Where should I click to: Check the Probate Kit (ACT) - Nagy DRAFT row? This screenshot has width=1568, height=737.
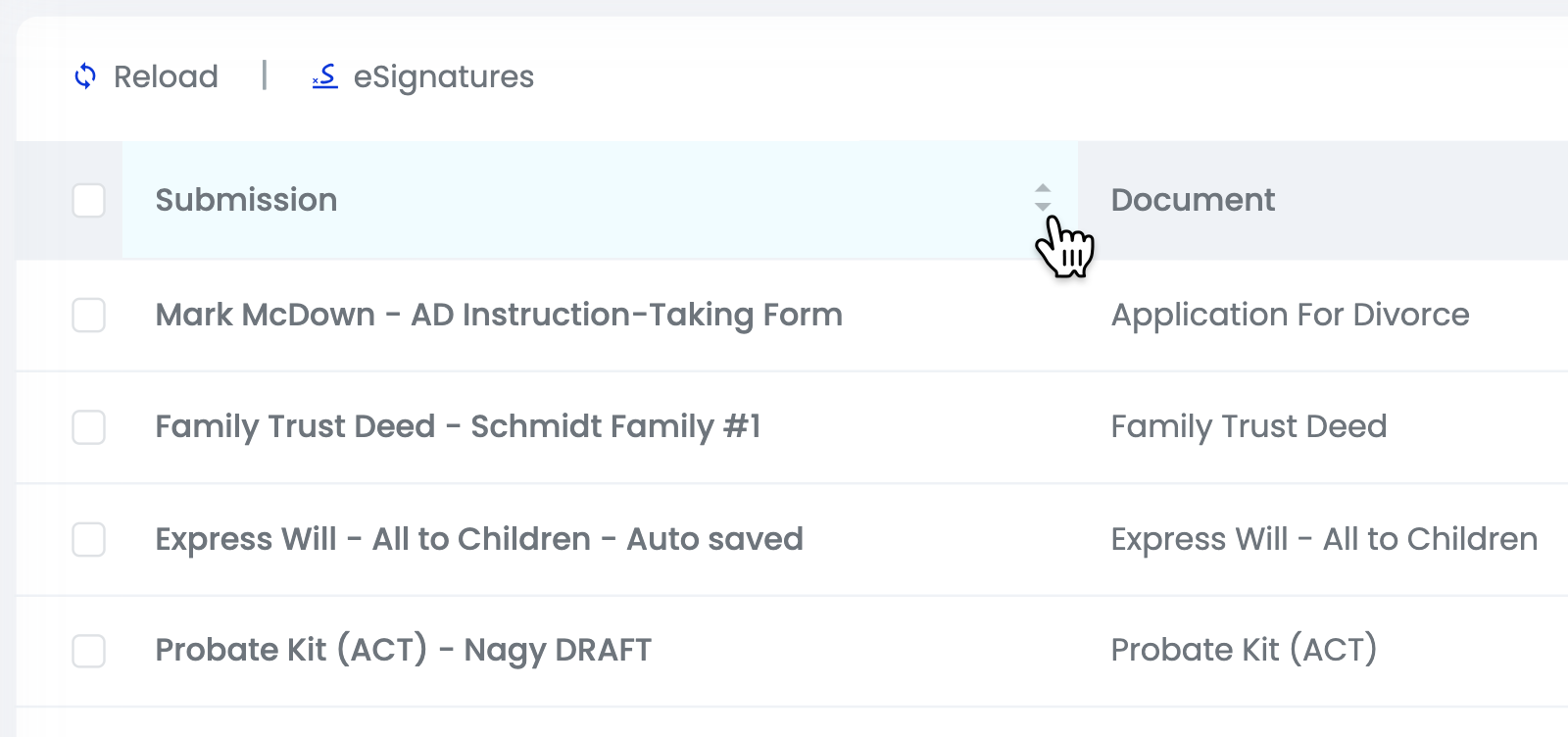pyautogui.click(x=88, y=650)
